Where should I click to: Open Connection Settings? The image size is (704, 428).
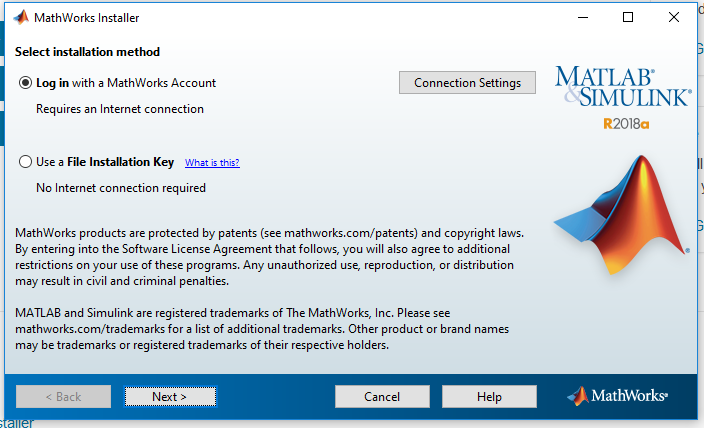pyautogui.click(x=467, y=83)
